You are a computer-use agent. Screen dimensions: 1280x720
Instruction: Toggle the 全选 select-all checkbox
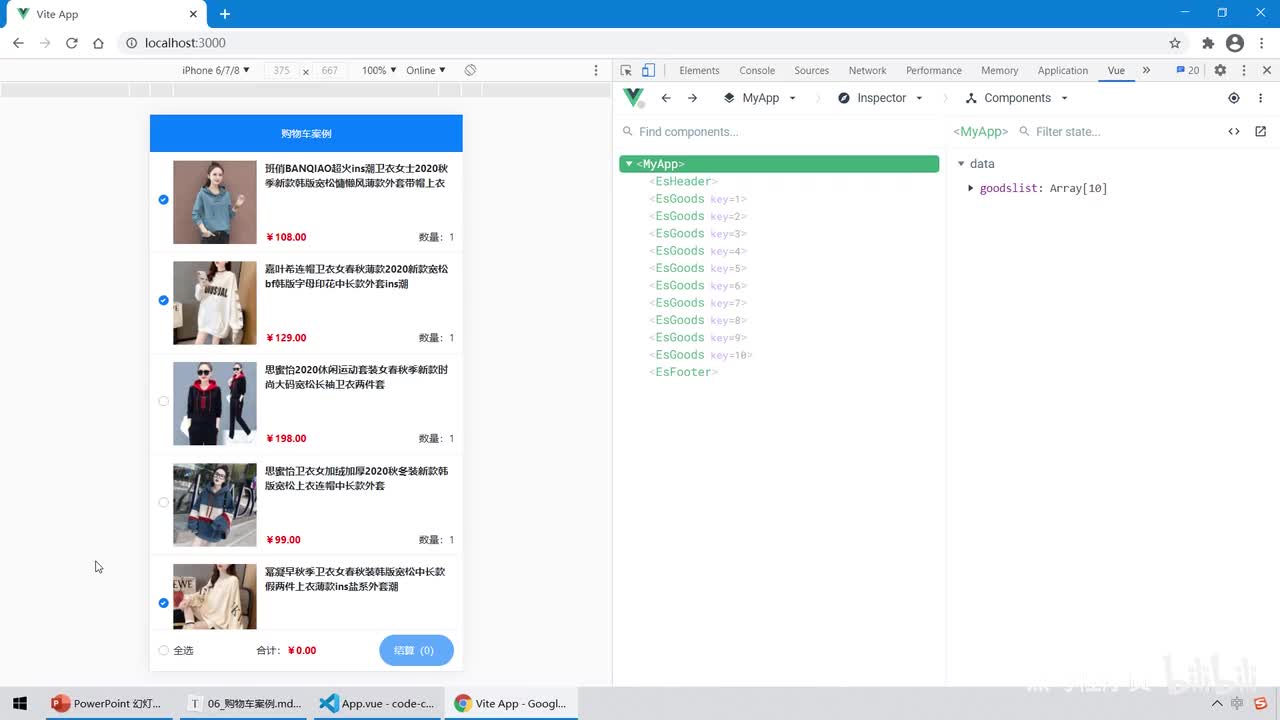pyautogui.click(x=164, y=651)
